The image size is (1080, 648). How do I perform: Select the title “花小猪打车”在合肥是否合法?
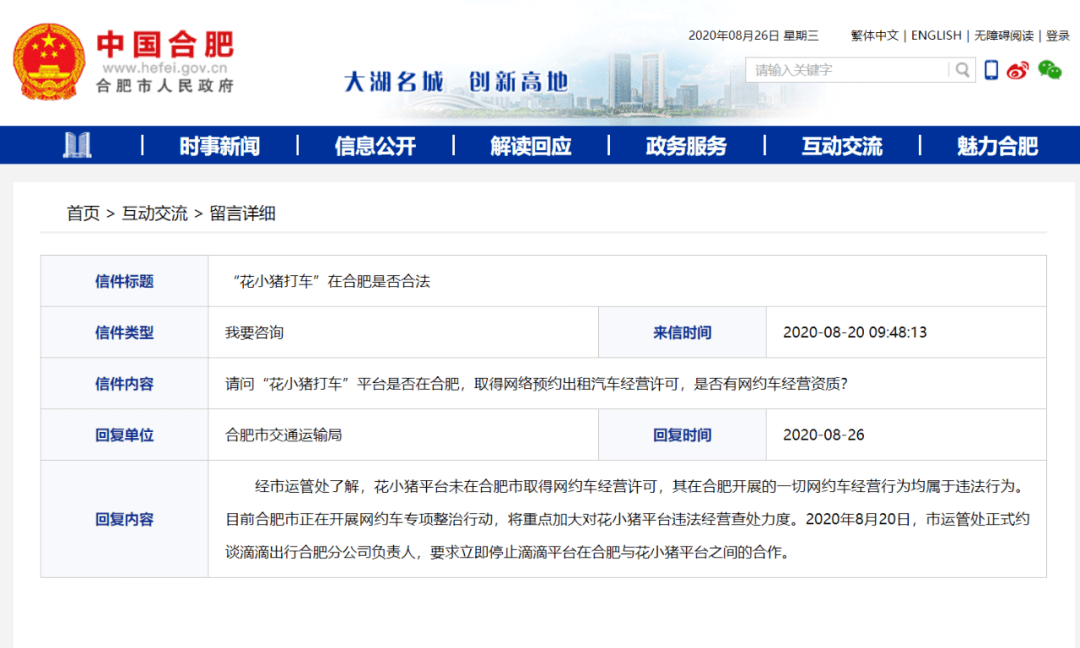pyautogui.click(x=331, y=281)
